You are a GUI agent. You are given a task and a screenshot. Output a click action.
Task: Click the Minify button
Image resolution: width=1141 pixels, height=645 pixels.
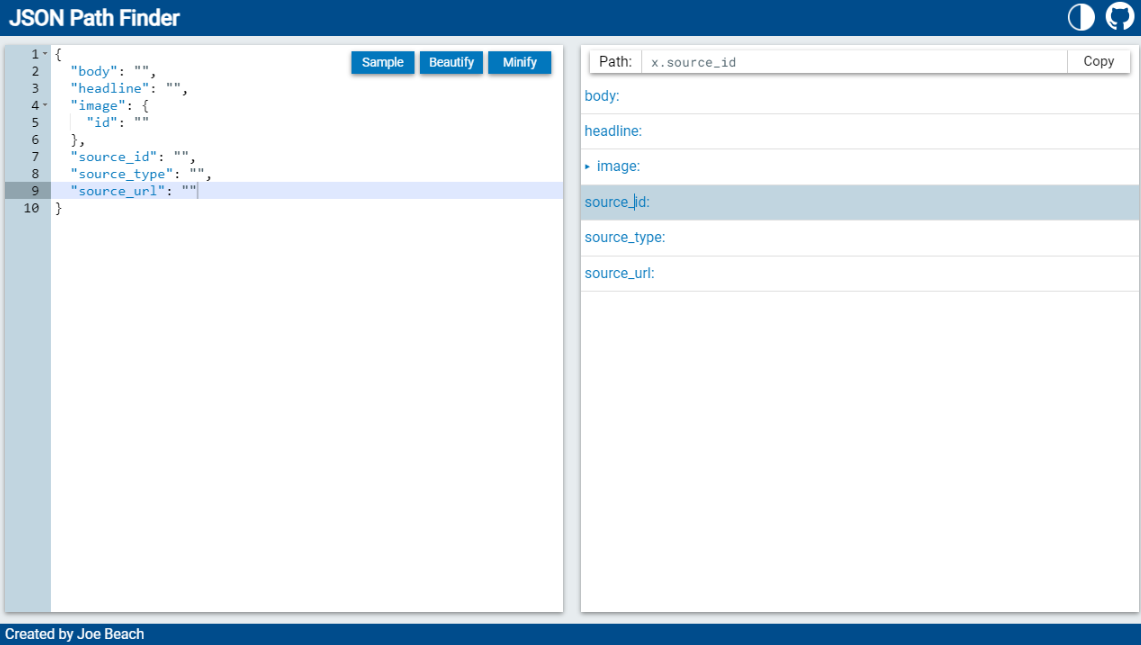520,62
